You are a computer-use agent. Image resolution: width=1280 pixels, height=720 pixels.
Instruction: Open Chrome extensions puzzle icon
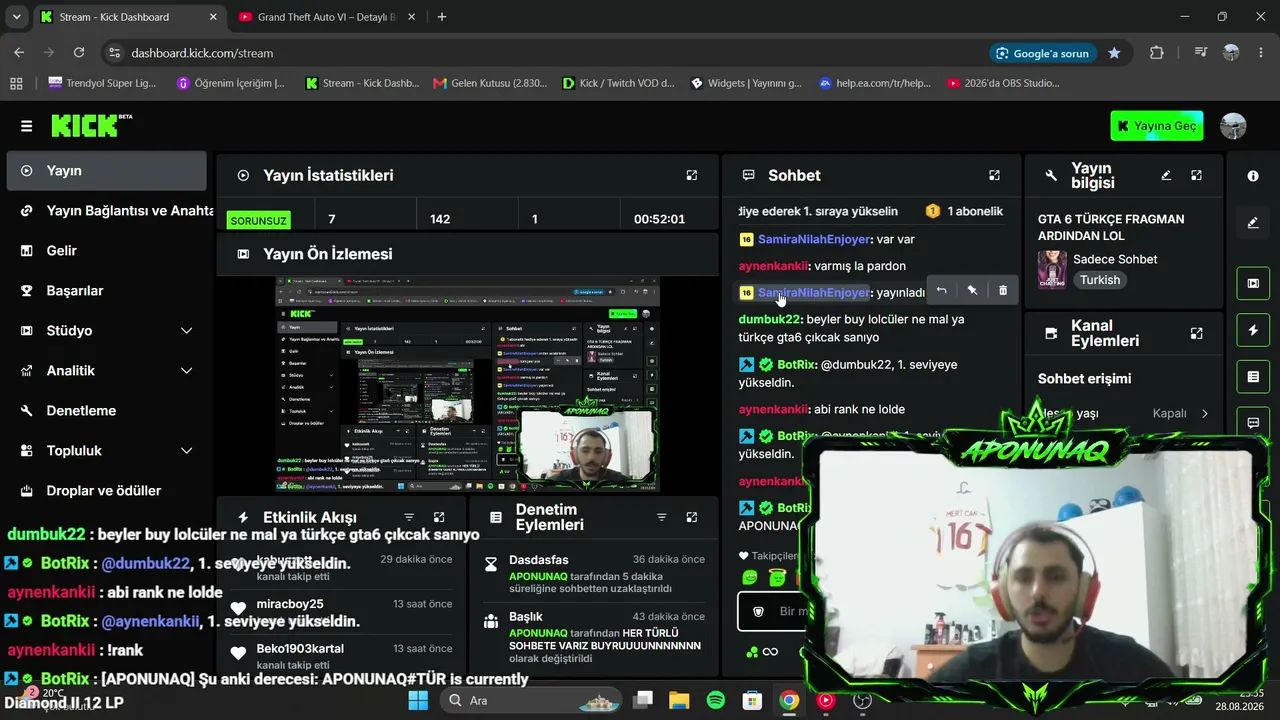[x=1157, y=53]
